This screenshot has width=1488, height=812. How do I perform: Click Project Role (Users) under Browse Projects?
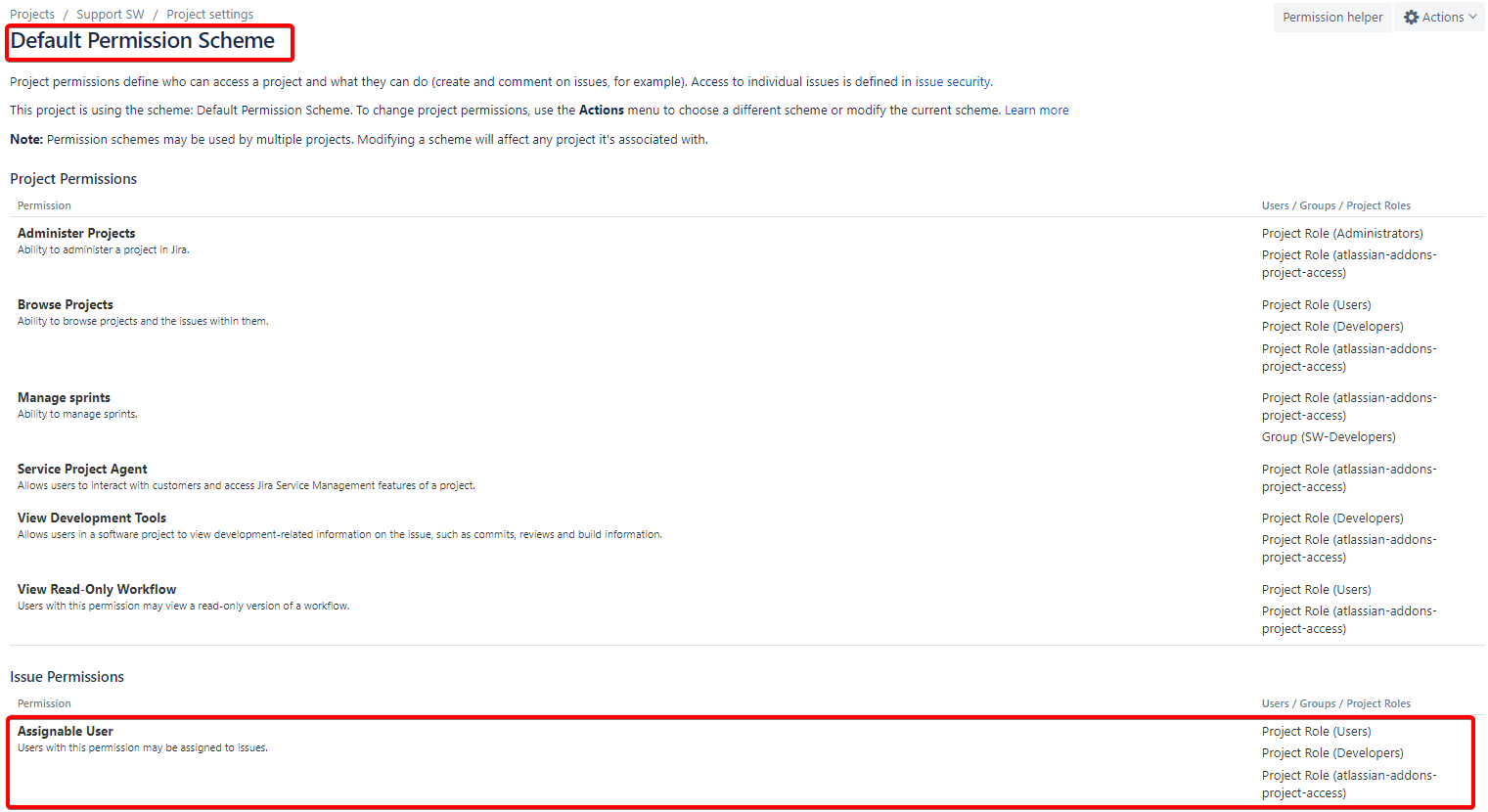(x=1317, y=304)
